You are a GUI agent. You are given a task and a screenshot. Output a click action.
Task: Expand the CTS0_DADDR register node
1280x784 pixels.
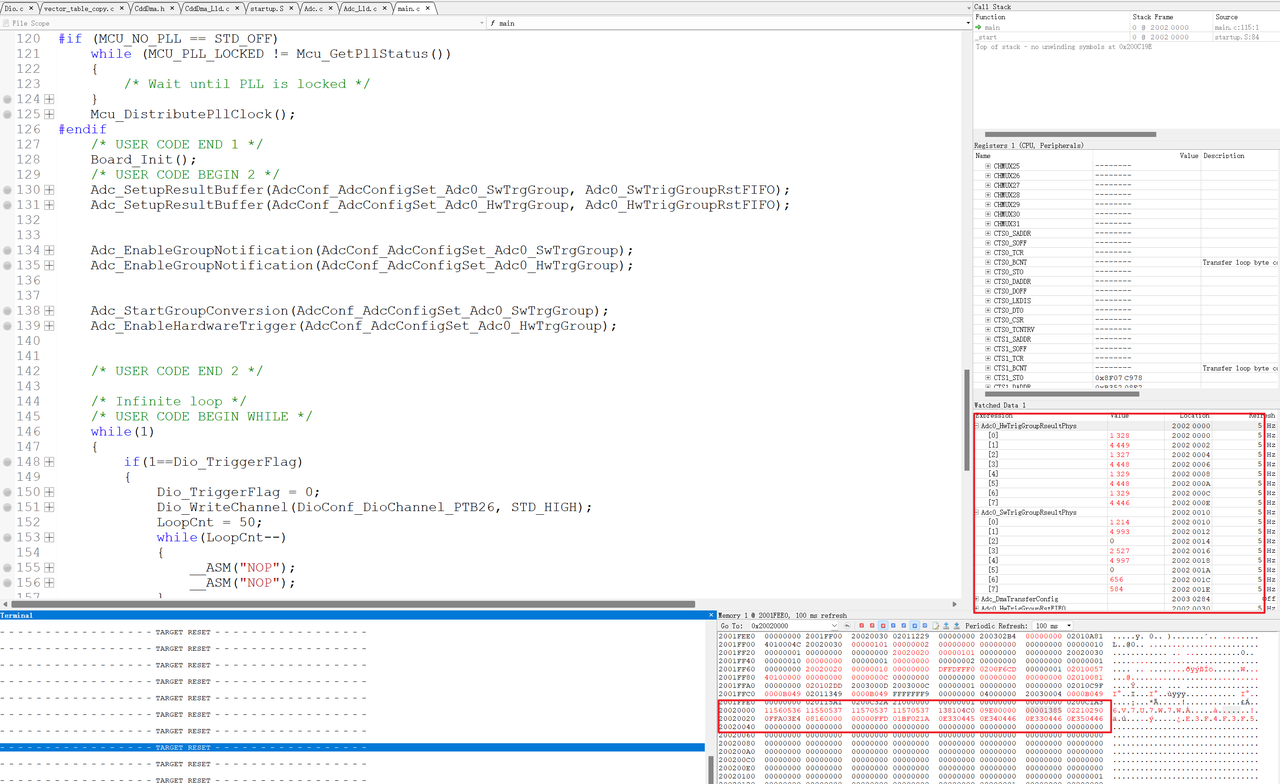coord(988,281)
